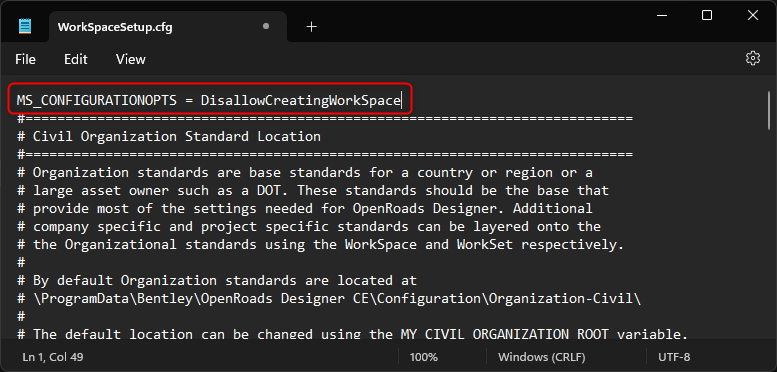Open the File menu
777x372 pixels.
(25, 59)
